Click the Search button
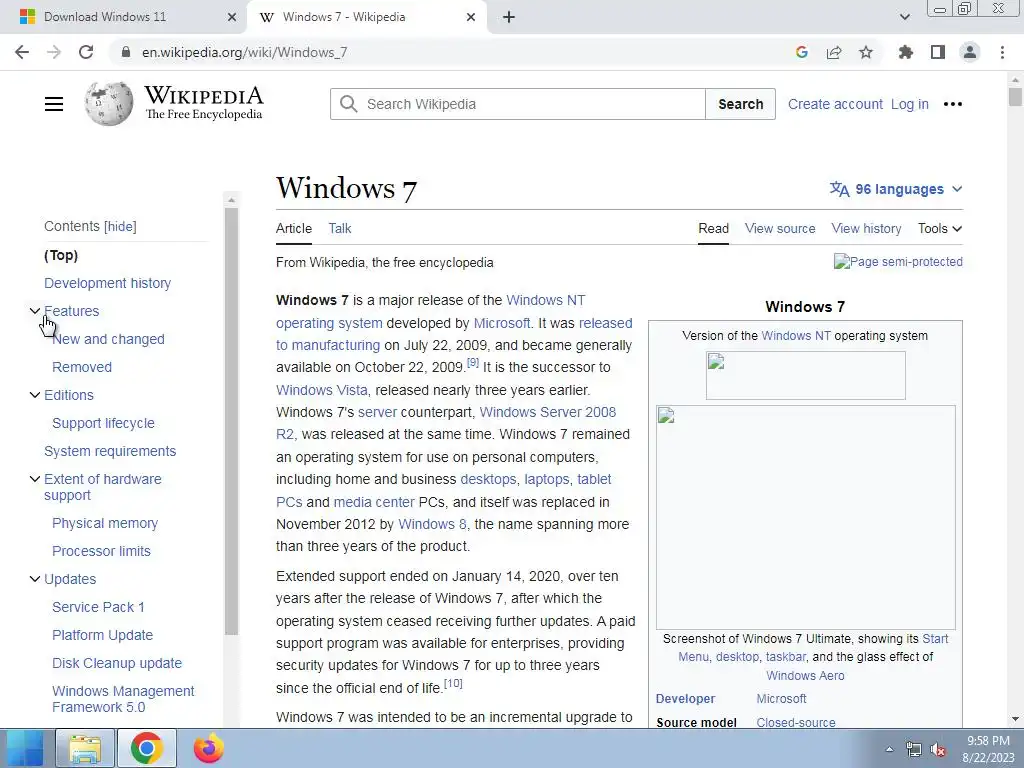 point(741,104)
